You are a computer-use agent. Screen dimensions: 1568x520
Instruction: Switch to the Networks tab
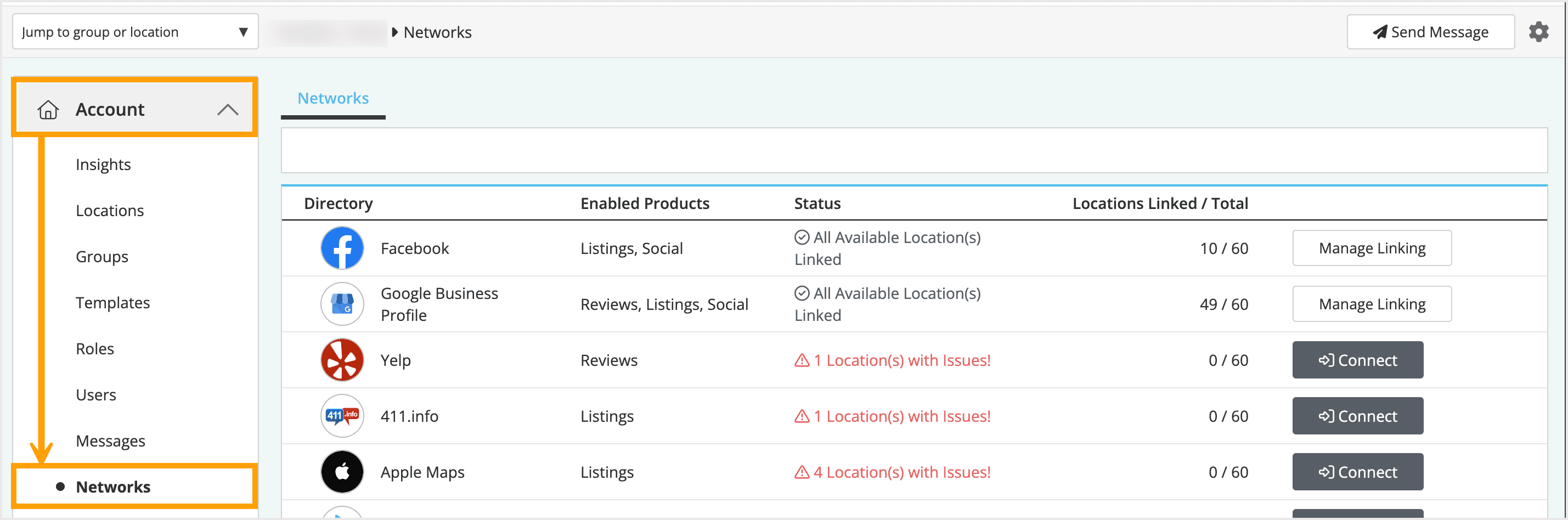332,98
